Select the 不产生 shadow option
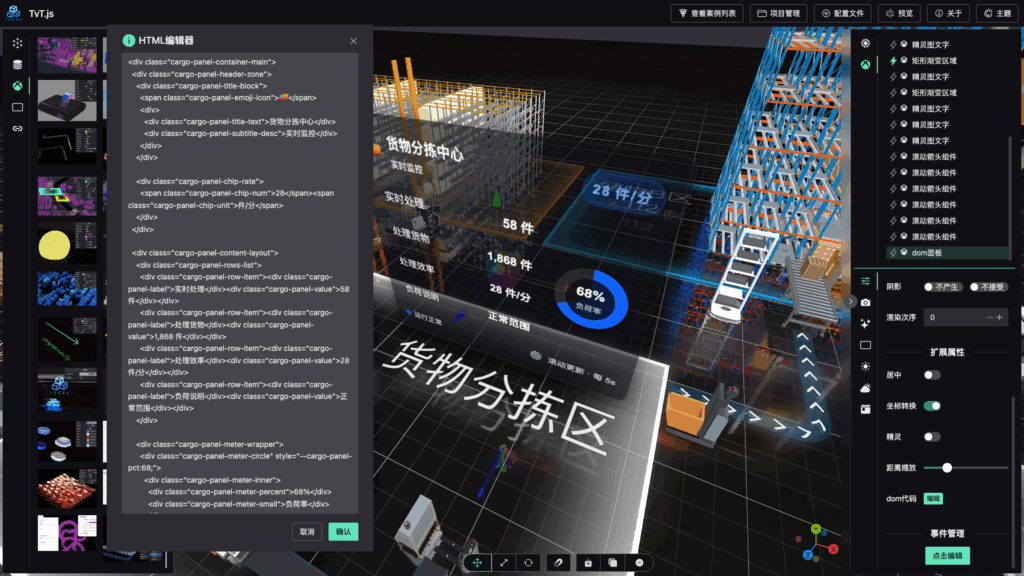The image size is (1024, 576). tap(943, 287)
